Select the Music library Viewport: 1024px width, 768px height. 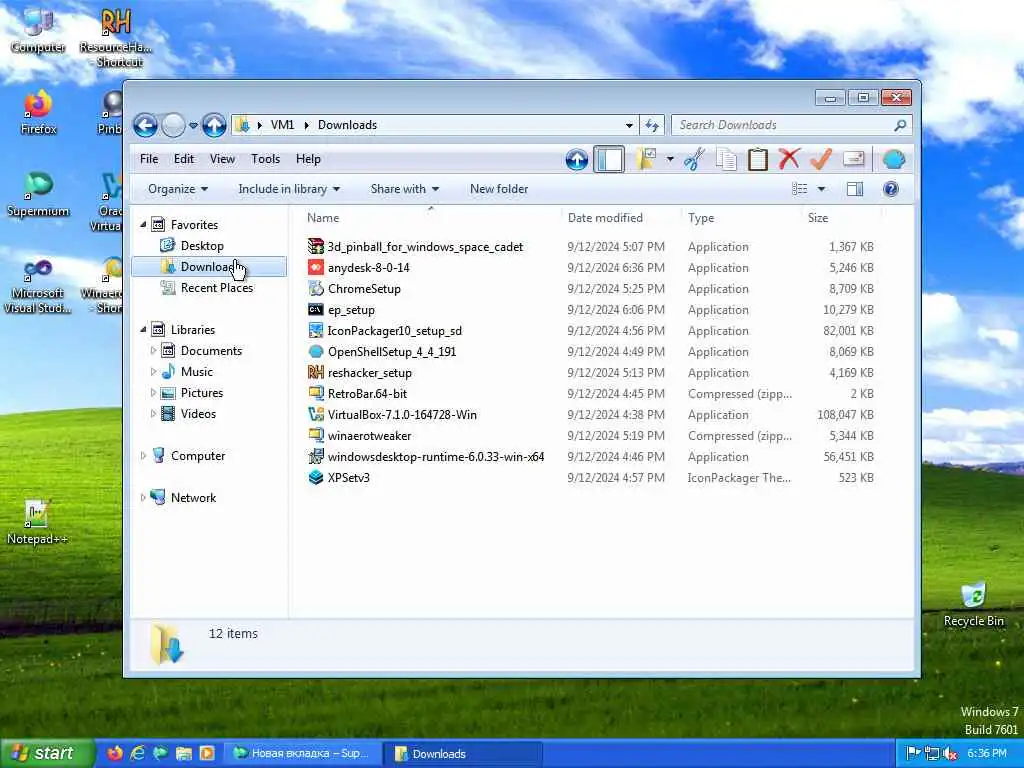click(x=197, y=372)
